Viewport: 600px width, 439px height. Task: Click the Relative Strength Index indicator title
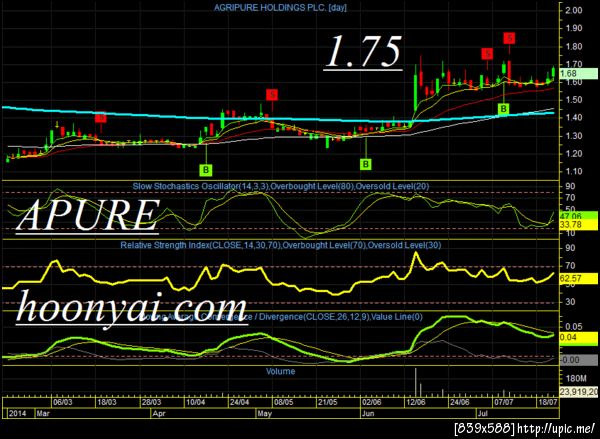tap(281, 245)
